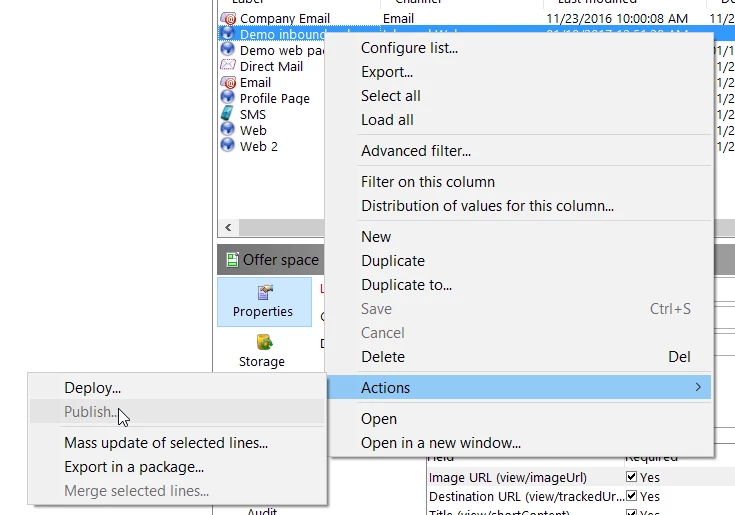Choose Duplicate to... menu entry
This screenshot has width=735, height=515.
tap(406, 285)
